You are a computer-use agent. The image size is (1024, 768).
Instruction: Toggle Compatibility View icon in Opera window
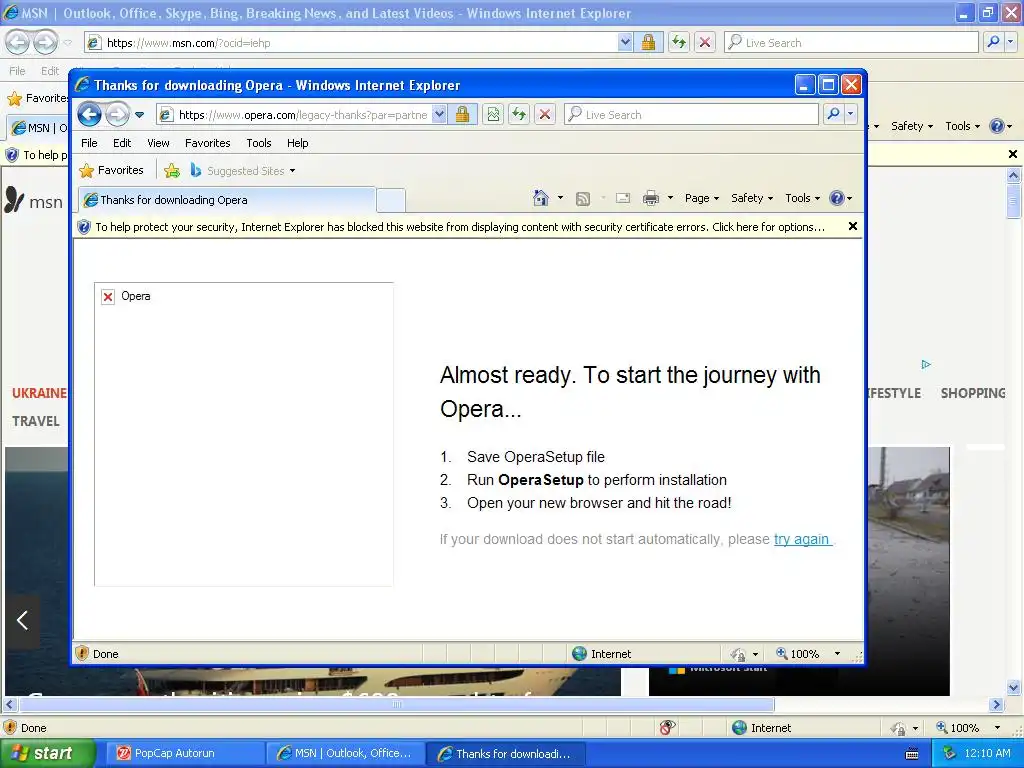click(x=493, y=115)
